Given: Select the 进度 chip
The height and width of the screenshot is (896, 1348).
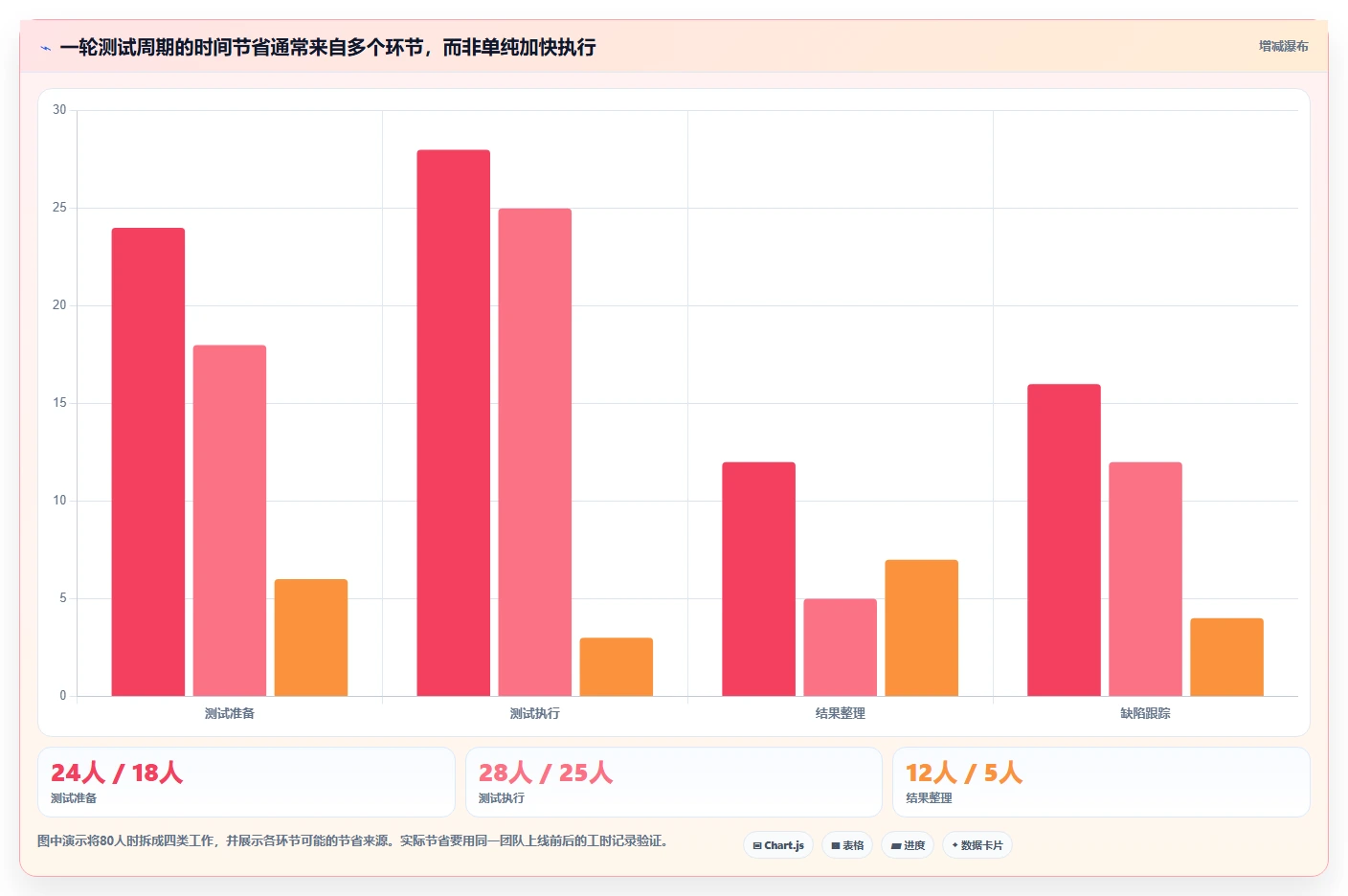Looking at the screenshot, I should 908,845.
